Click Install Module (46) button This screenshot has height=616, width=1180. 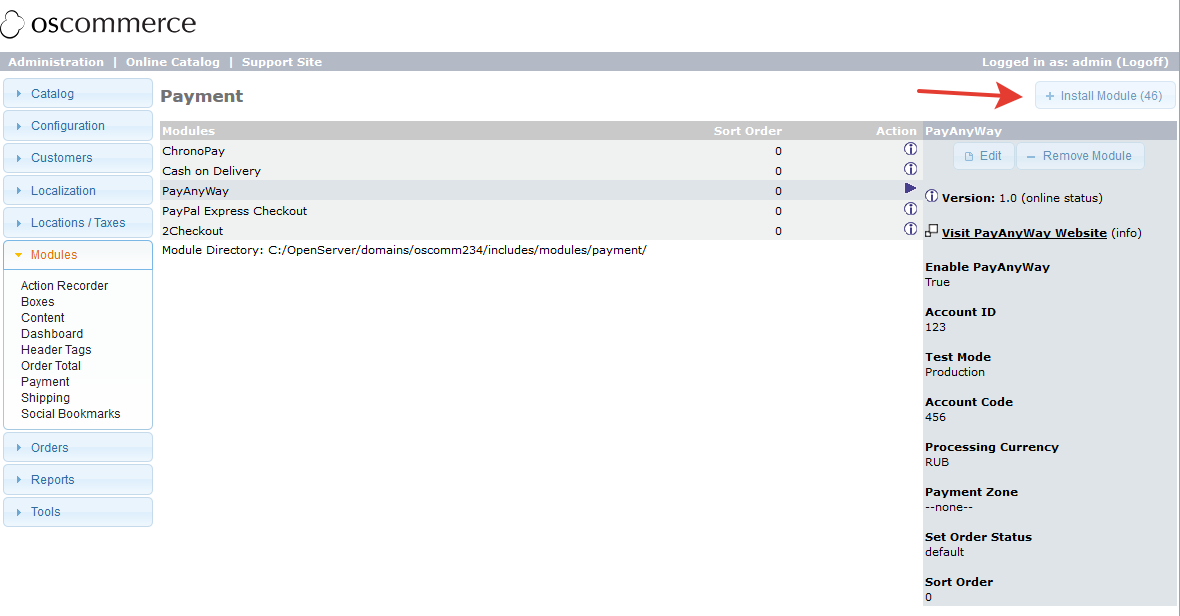point(1105,96)
